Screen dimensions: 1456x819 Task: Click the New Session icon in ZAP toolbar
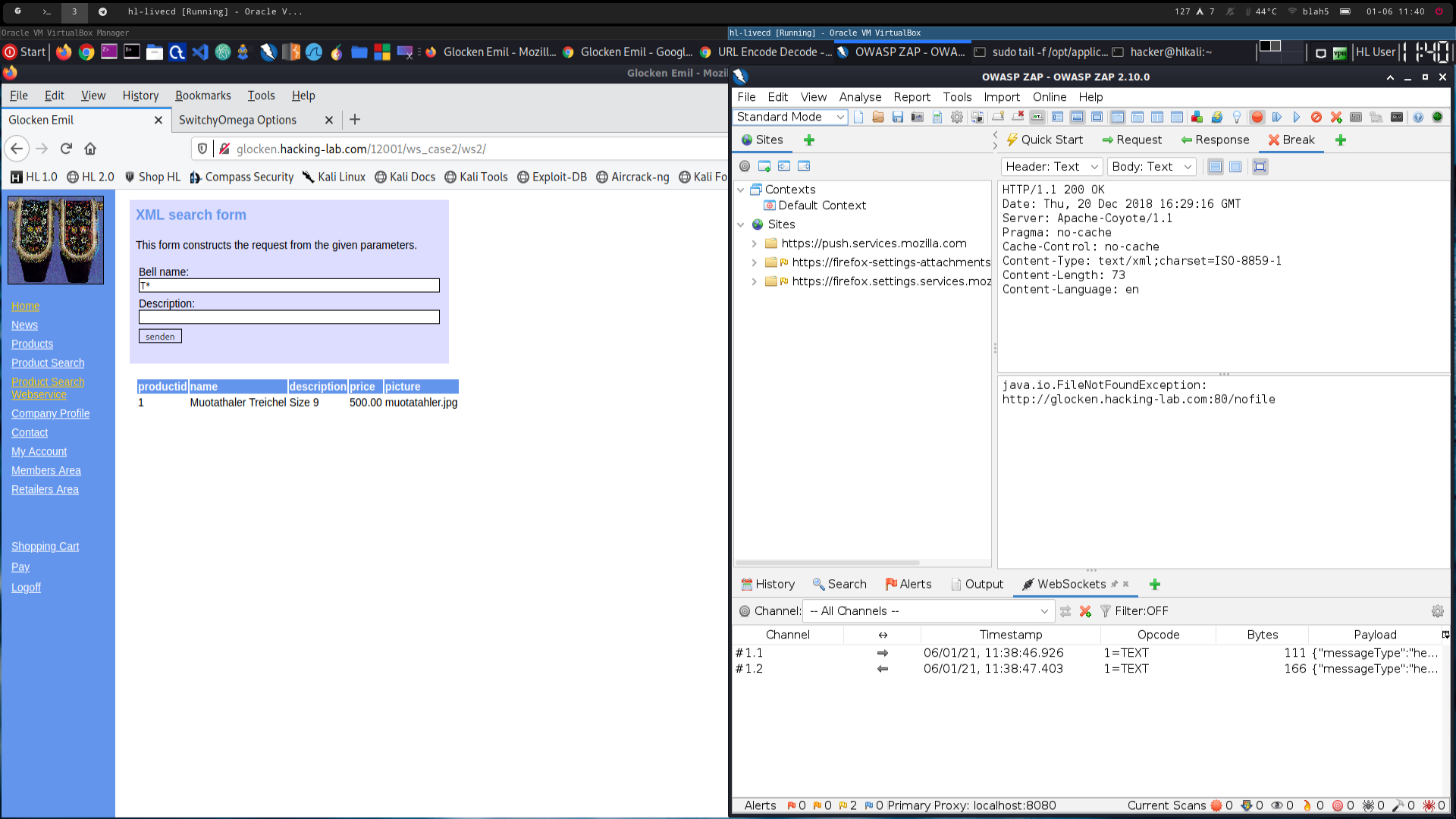(858, 118)
